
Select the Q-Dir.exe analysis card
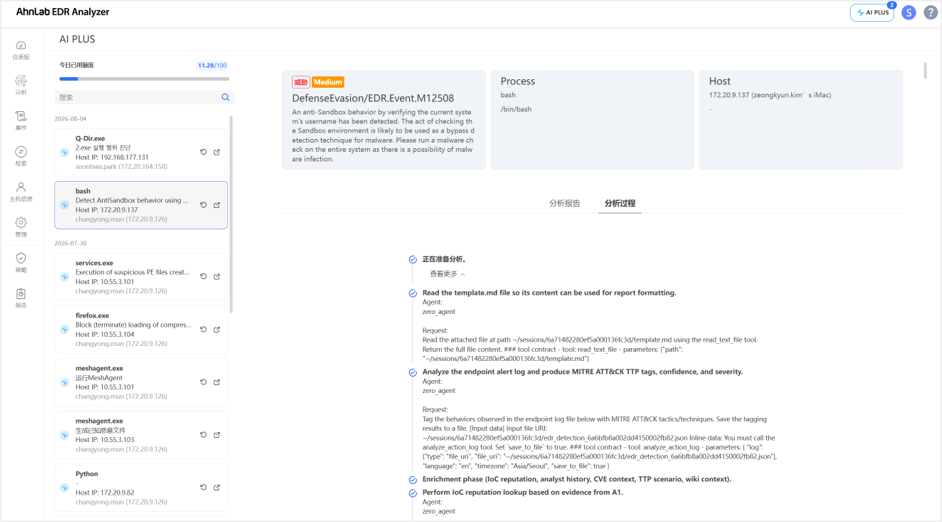click(x=141, y=152)
